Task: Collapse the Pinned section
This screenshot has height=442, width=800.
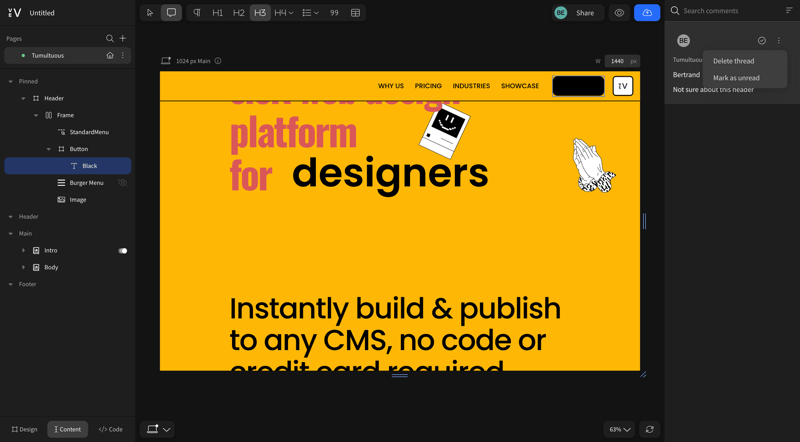Action: 11,82
